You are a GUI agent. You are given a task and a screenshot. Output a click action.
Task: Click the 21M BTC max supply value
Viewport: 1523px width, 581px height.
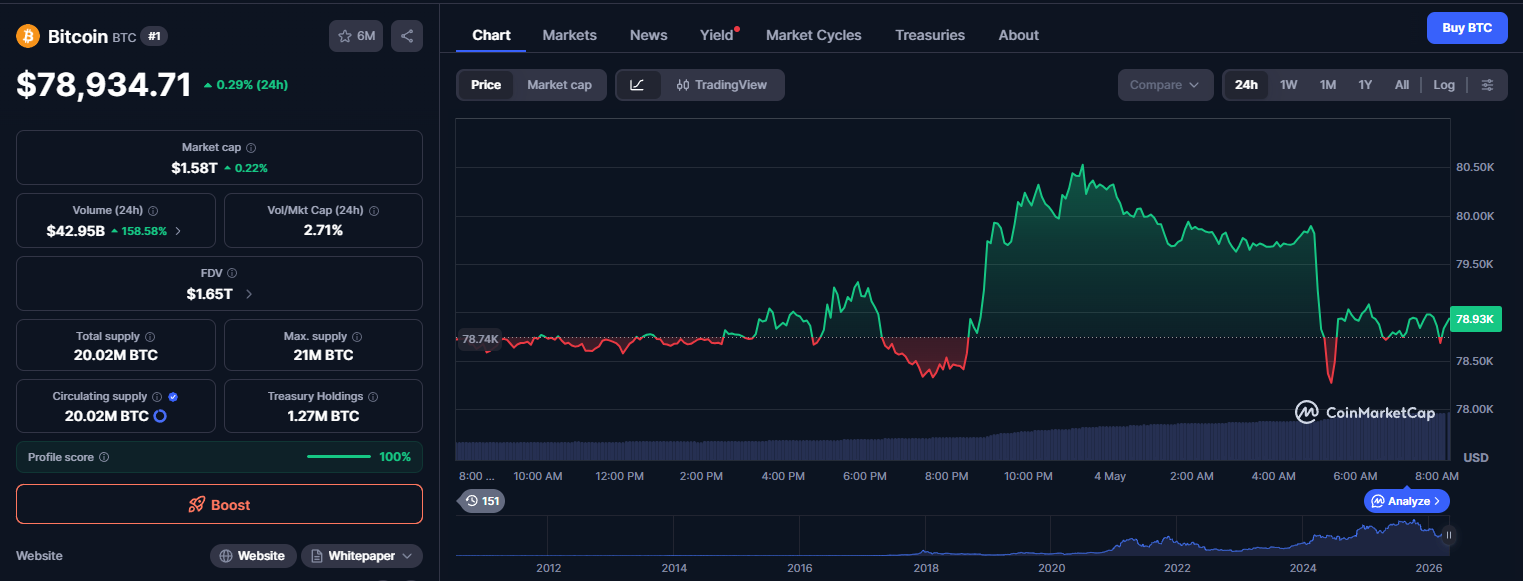point(323,355)
